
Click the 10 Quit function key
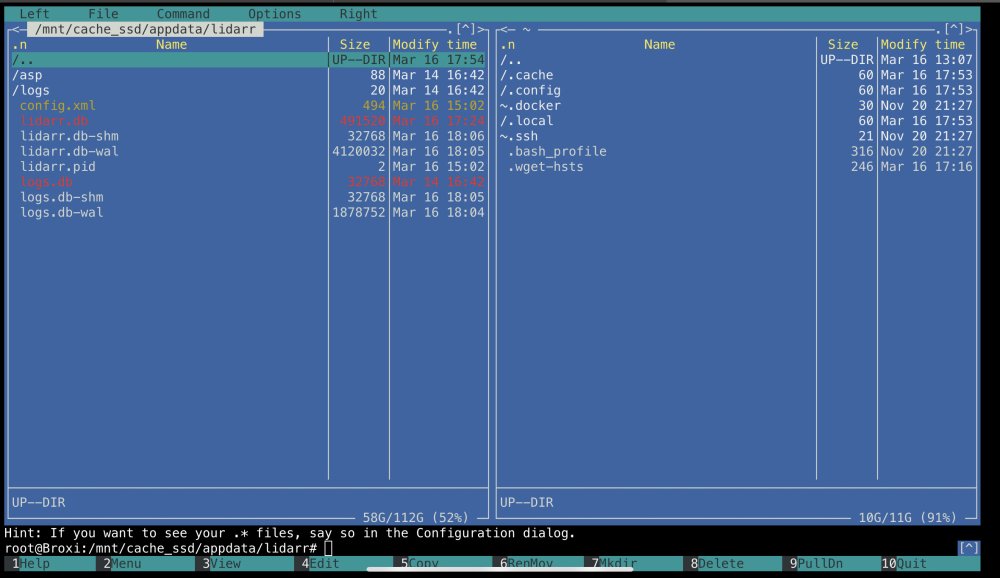pyautogui.click(x=930, y=563)
